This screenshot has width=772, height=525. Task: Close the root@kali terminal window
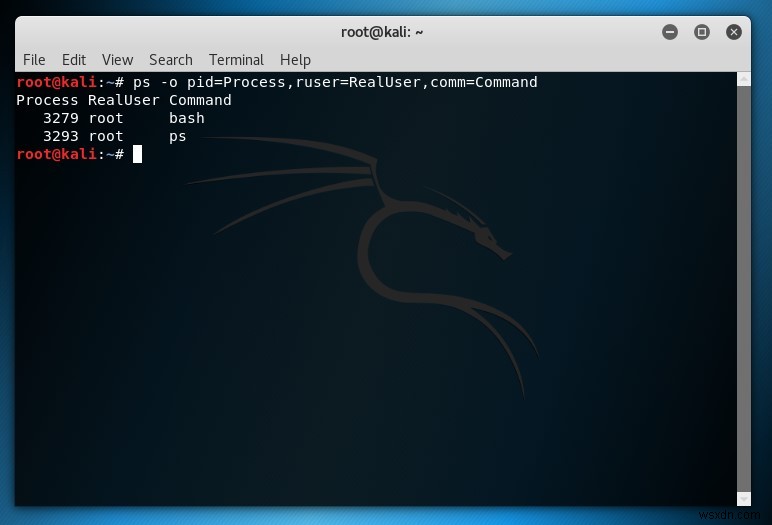click(734, 33)
